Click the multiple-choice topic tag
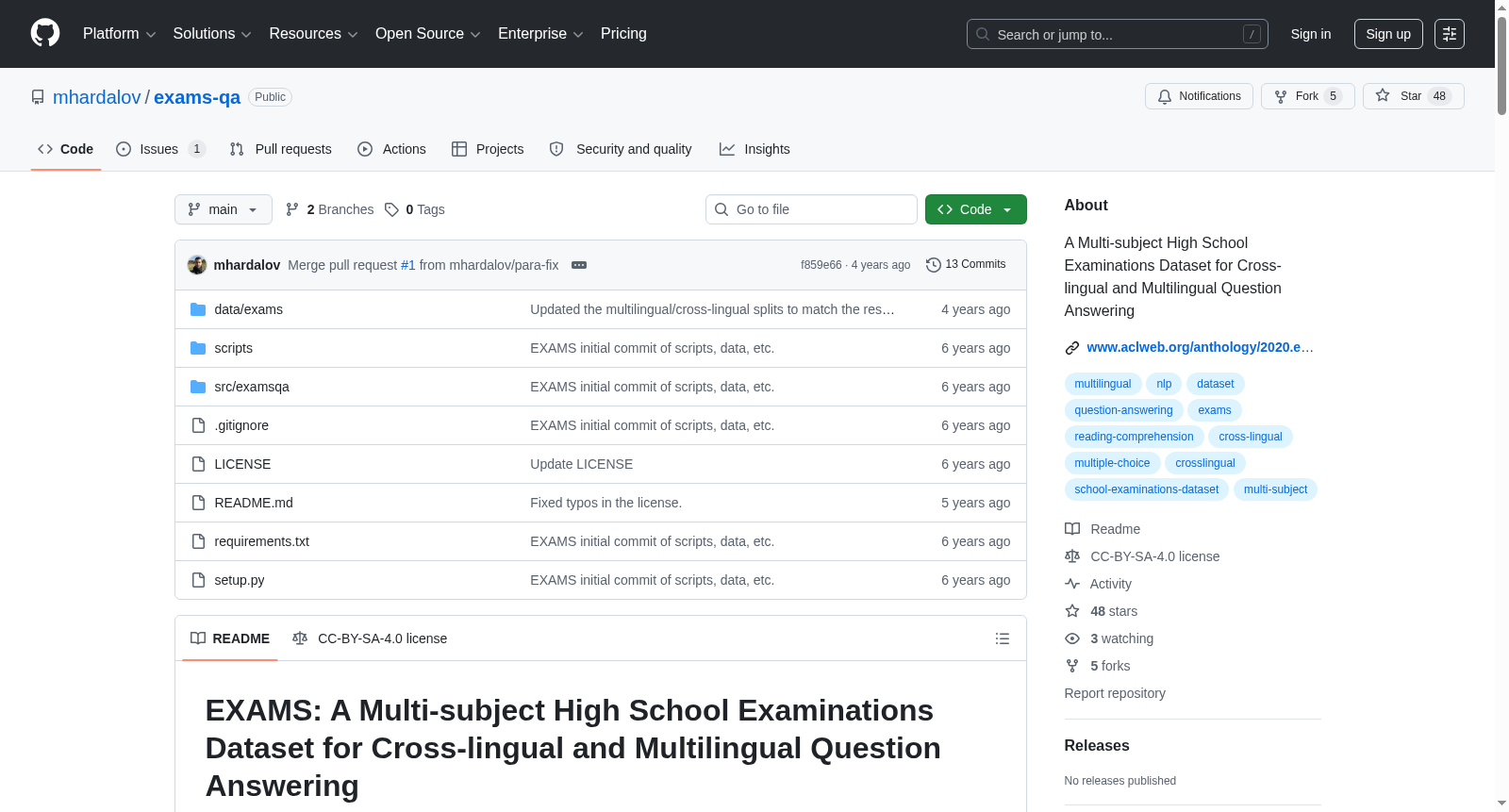The image size is (1509, 812). (x=1112, y=463)
